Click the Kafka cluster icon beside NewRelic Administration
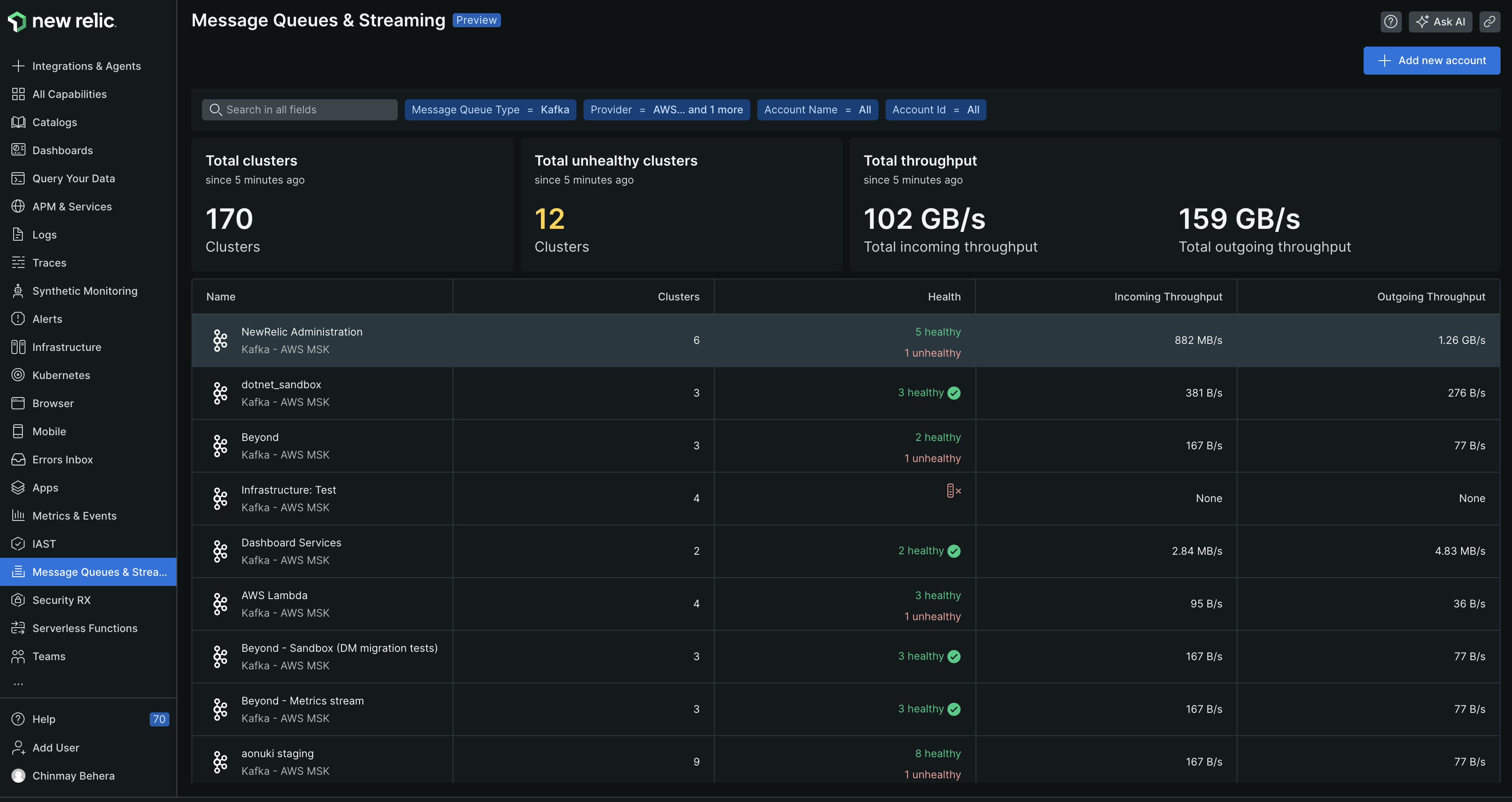Image resolution: width=1512 pixels, height=802 pixels. 220,340
